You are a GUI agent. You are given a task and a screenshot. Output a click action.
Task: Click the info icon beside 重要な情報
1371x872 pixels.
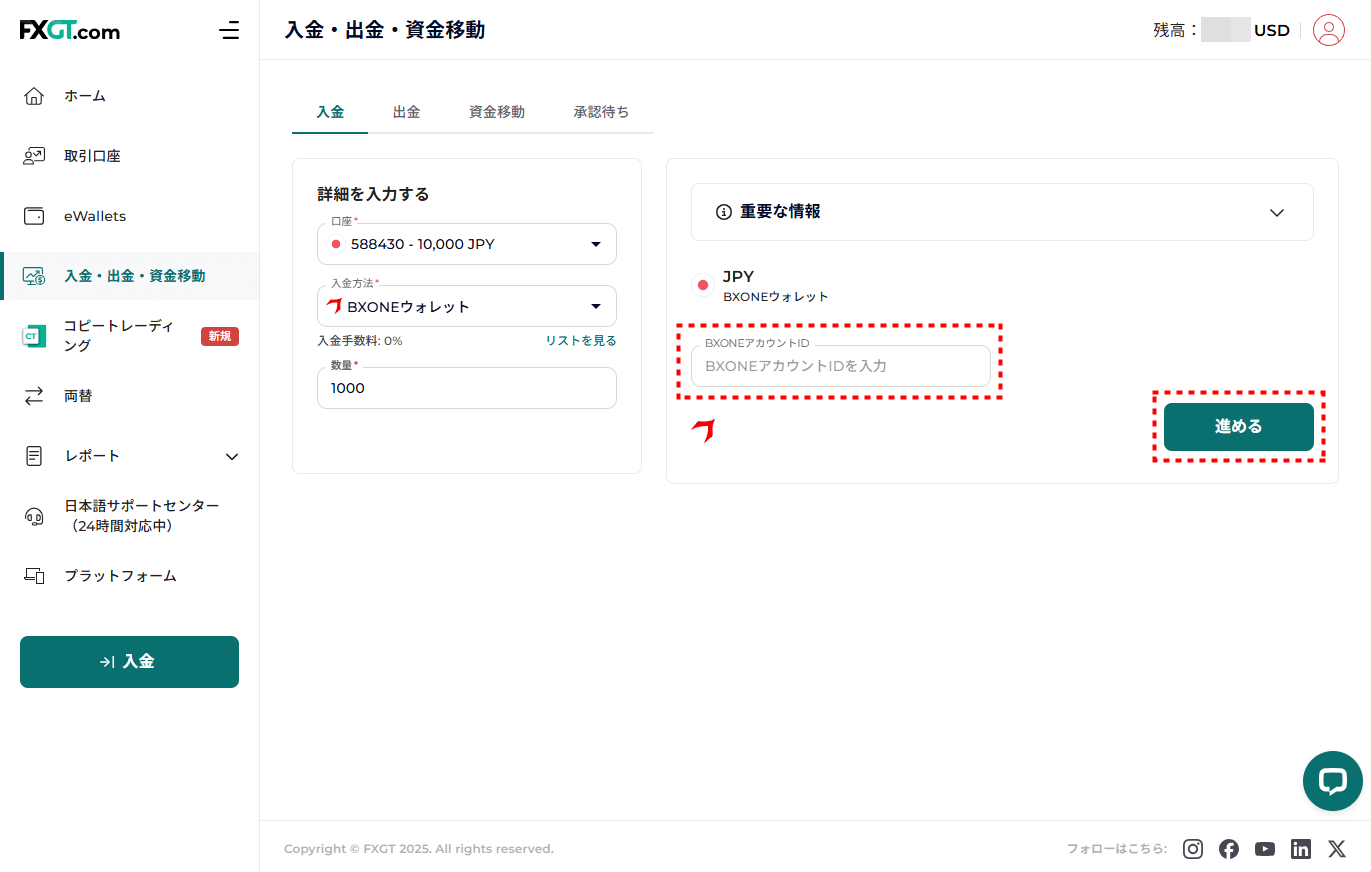click(x=724, y=212)
